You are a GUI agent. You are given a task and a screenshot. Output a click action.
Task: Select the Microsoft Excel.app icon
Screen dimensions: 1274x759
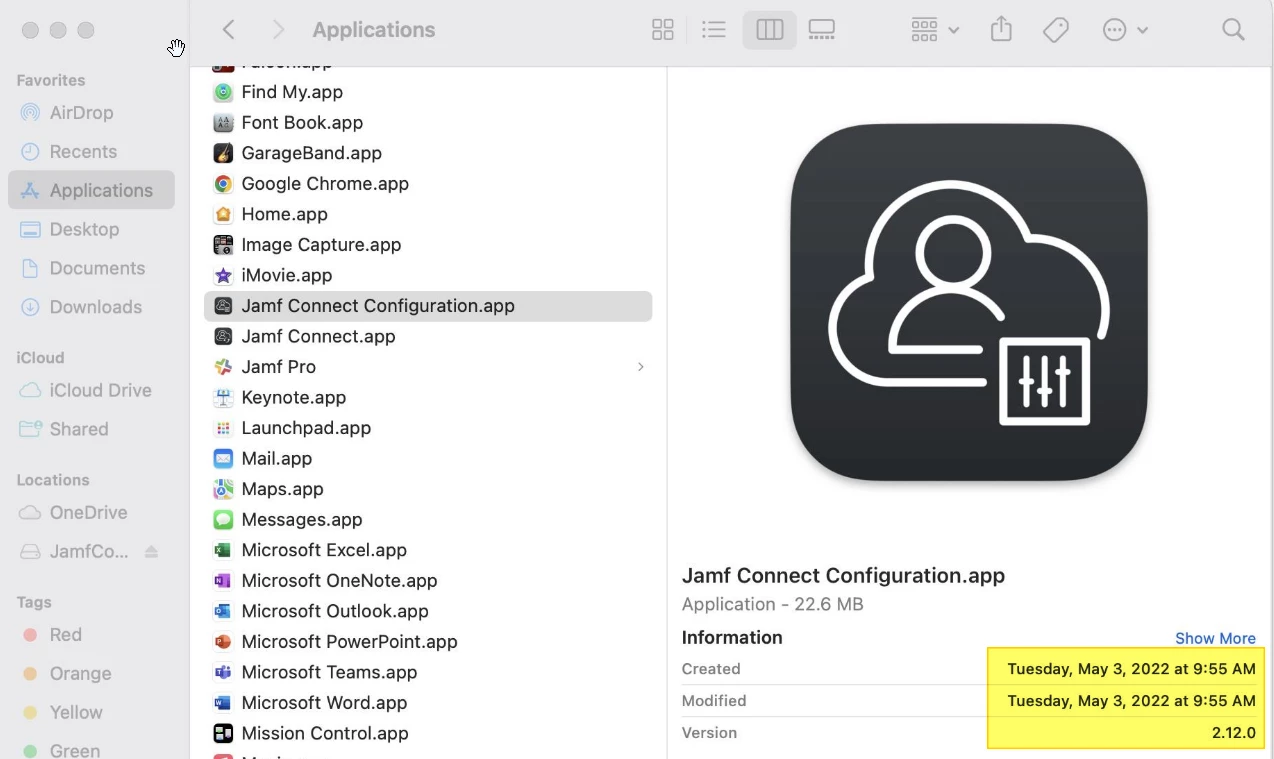[x=223, y=550]
